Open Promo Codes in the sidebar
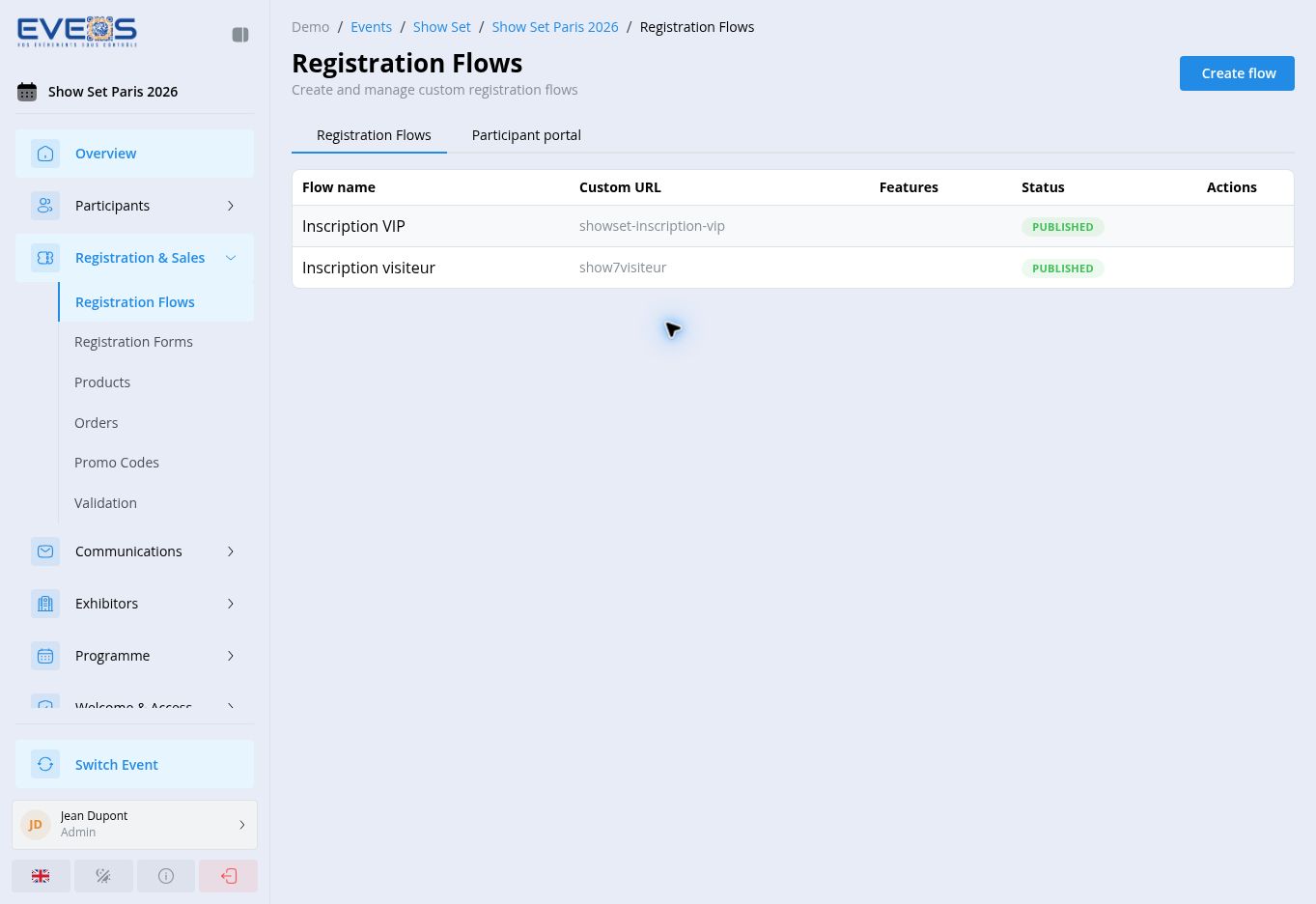 pos(117,463)
